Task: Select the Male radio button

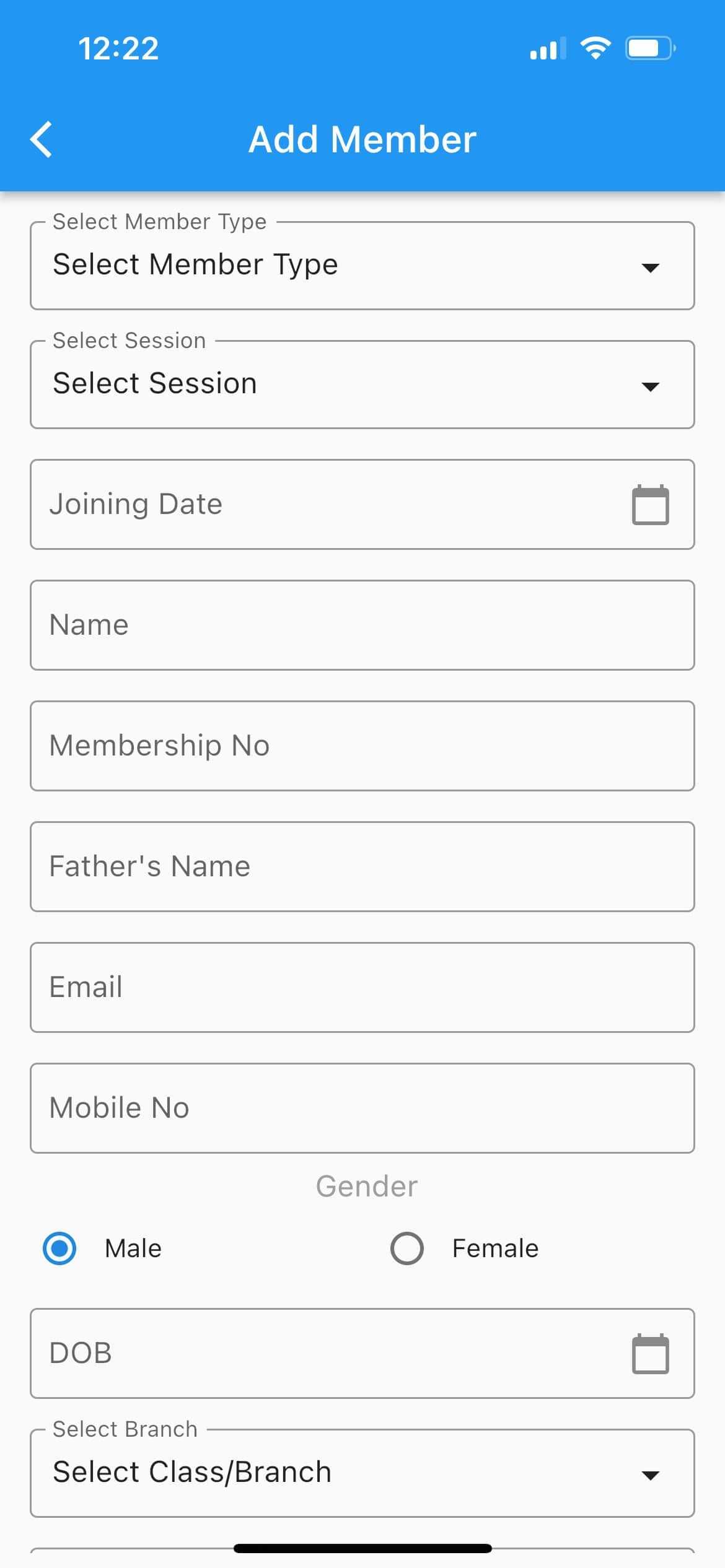Action: point(59,1248)
